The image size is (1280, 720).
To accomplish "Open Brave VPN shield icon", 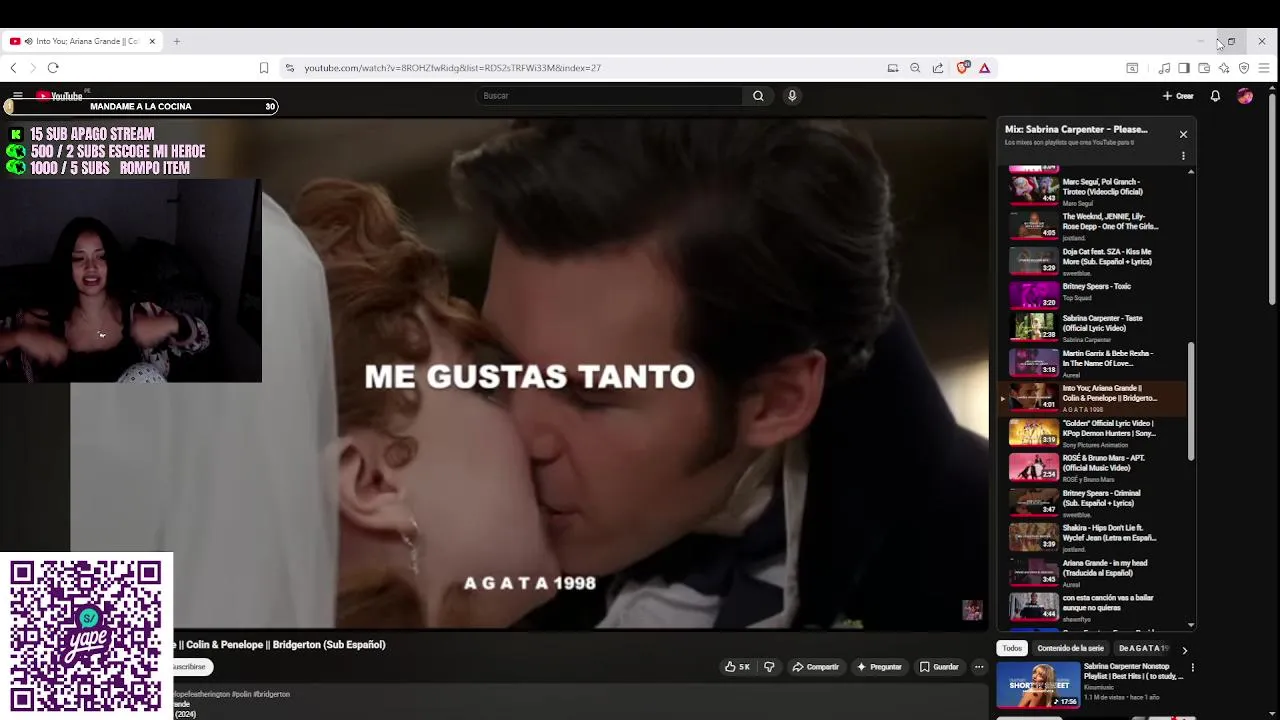I will (1244, 68).
